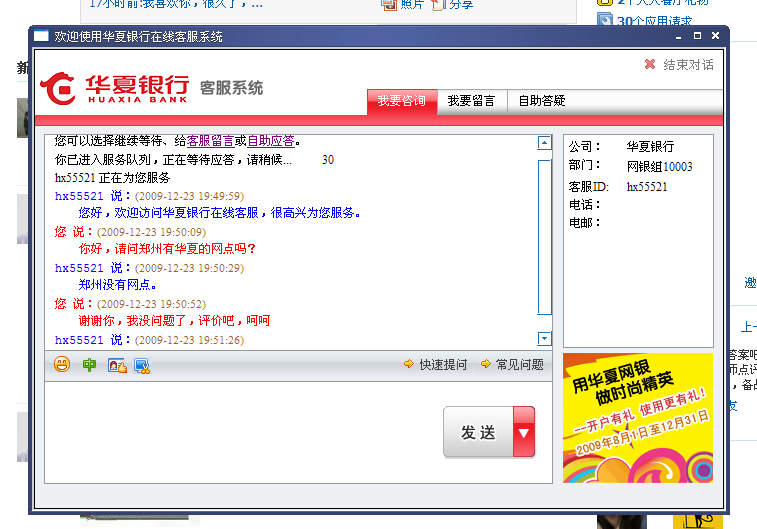Viewport: 757px width, 529px height.
Task: Click the message 你好，请问郑州有华夏的网点吗？
Action: point(167,249)
